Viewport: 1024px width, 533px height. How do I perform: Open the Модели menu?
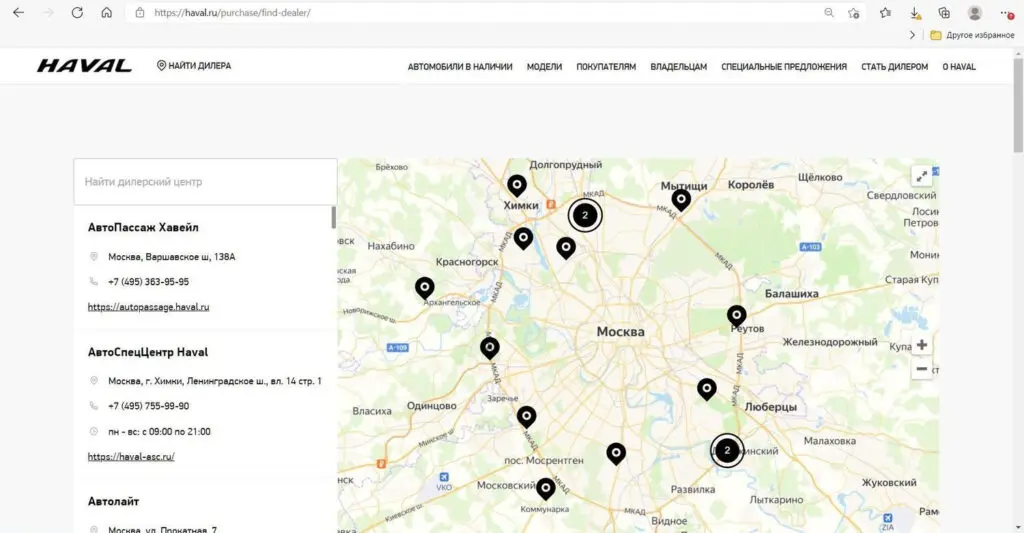coord(544,67)
